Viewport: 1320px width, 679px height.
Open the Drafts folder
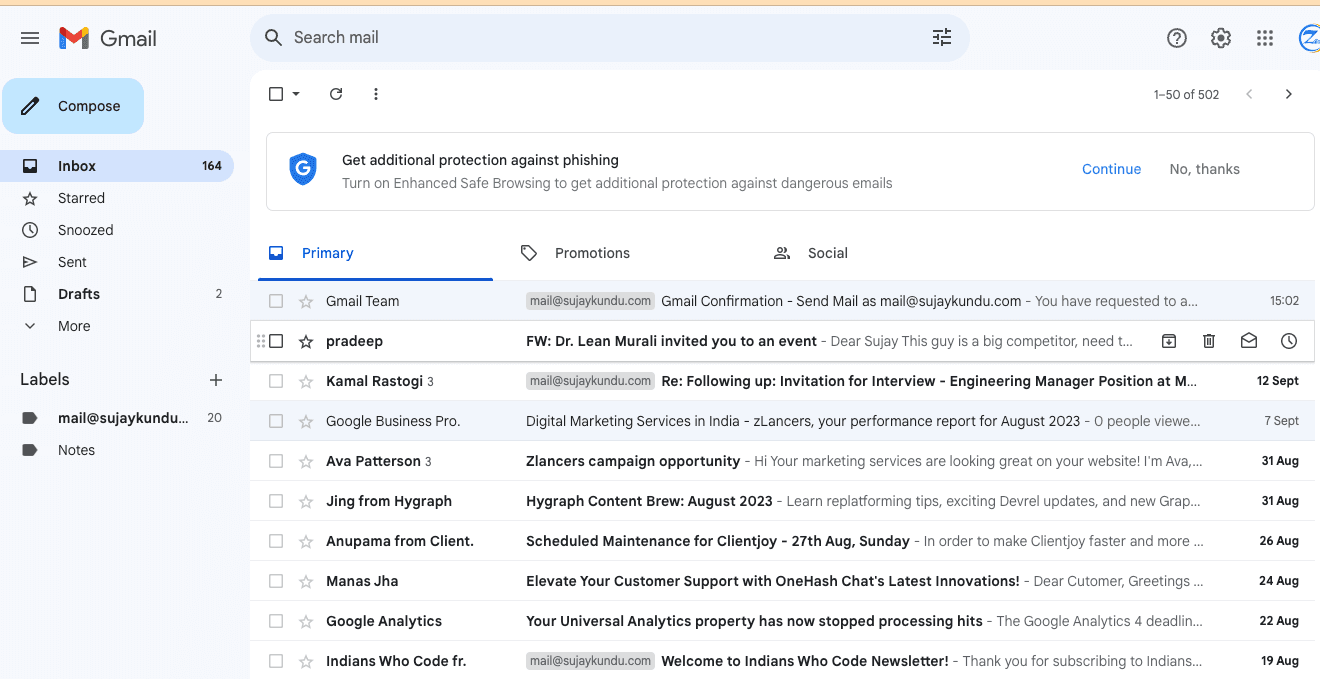pyautogui.click(x=117, y=294)
